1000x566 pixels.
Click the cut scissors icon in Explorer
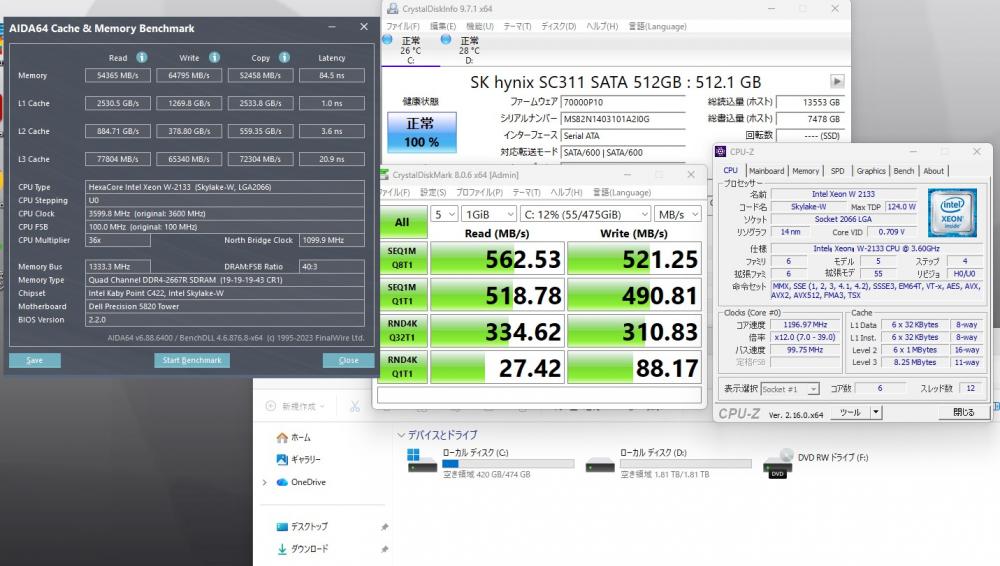(x=355, y=406)
